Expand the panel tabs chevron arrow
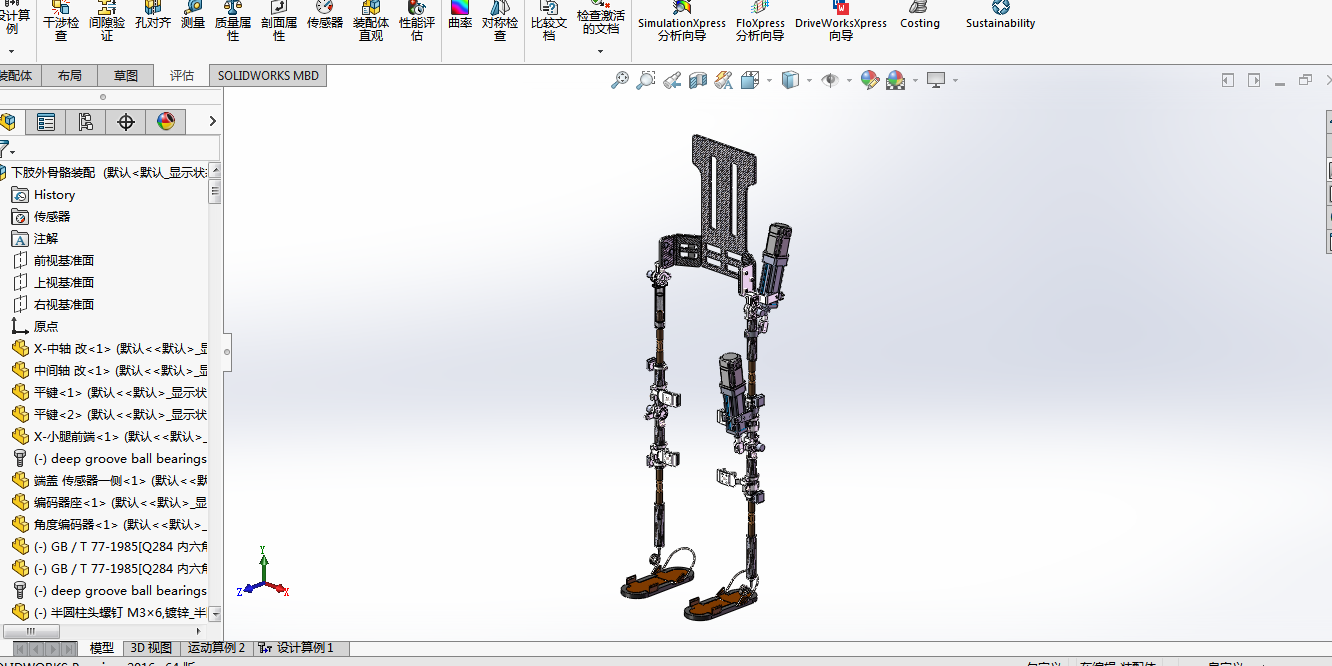The width and height of the screenshot is (1332, 666). click(212, 122)
